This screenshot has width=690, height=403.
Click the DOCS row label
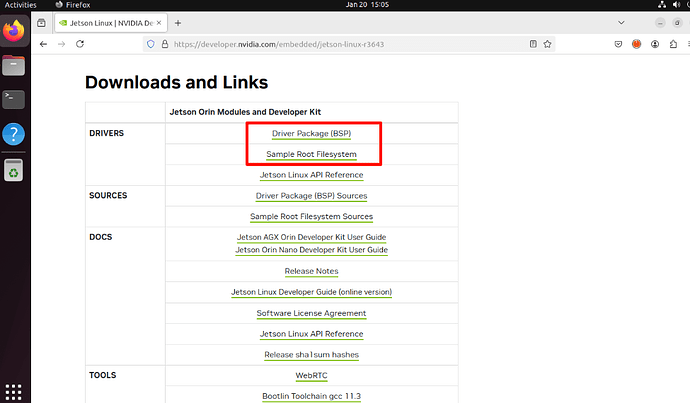pos(101,237)
